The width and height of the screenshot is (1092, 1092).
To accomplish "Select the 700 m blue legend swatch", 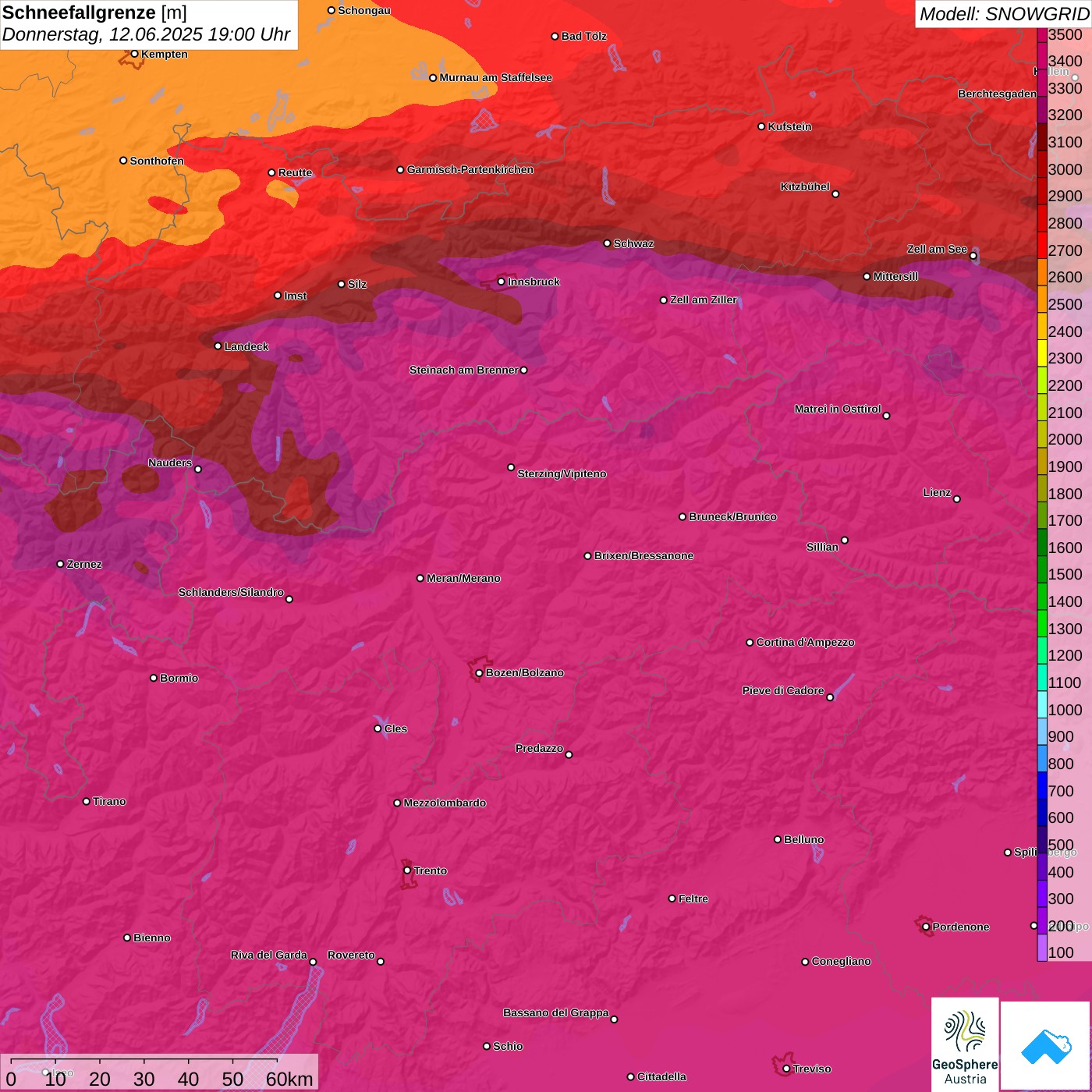I will point(1042,785).
